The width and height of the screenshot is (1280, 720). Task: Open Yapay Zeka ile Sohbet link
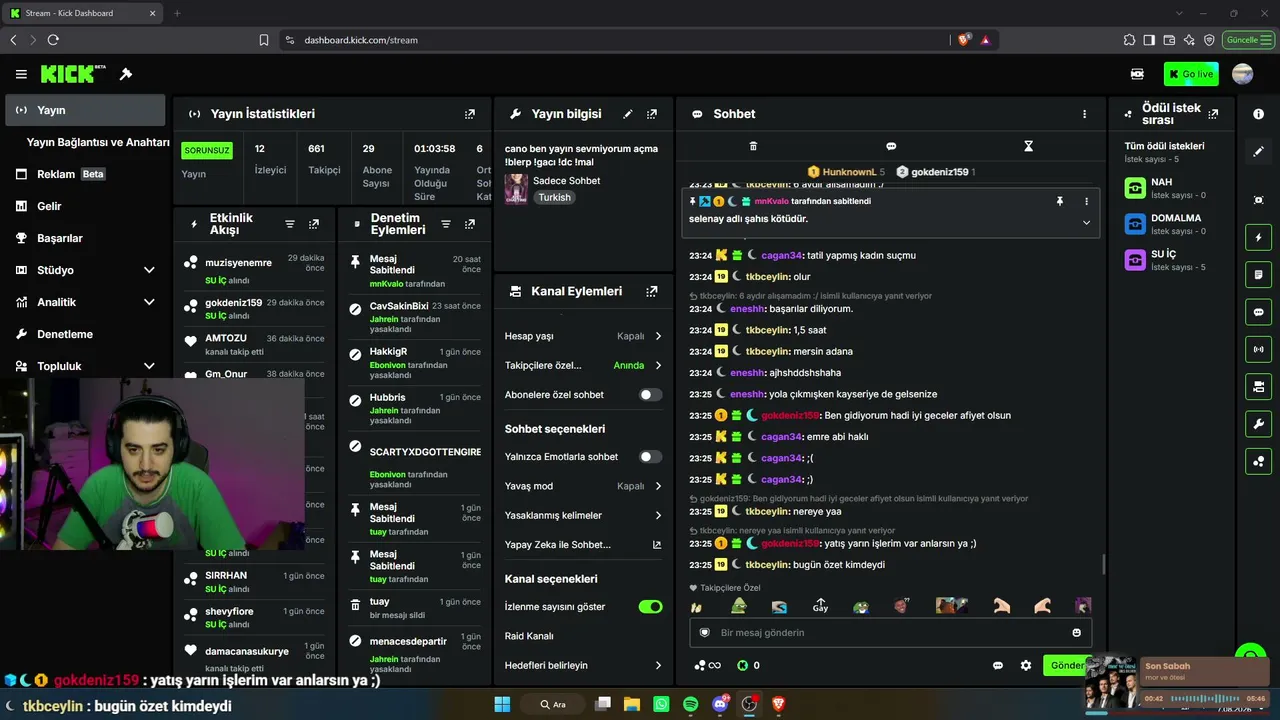[x=584, y=545]
